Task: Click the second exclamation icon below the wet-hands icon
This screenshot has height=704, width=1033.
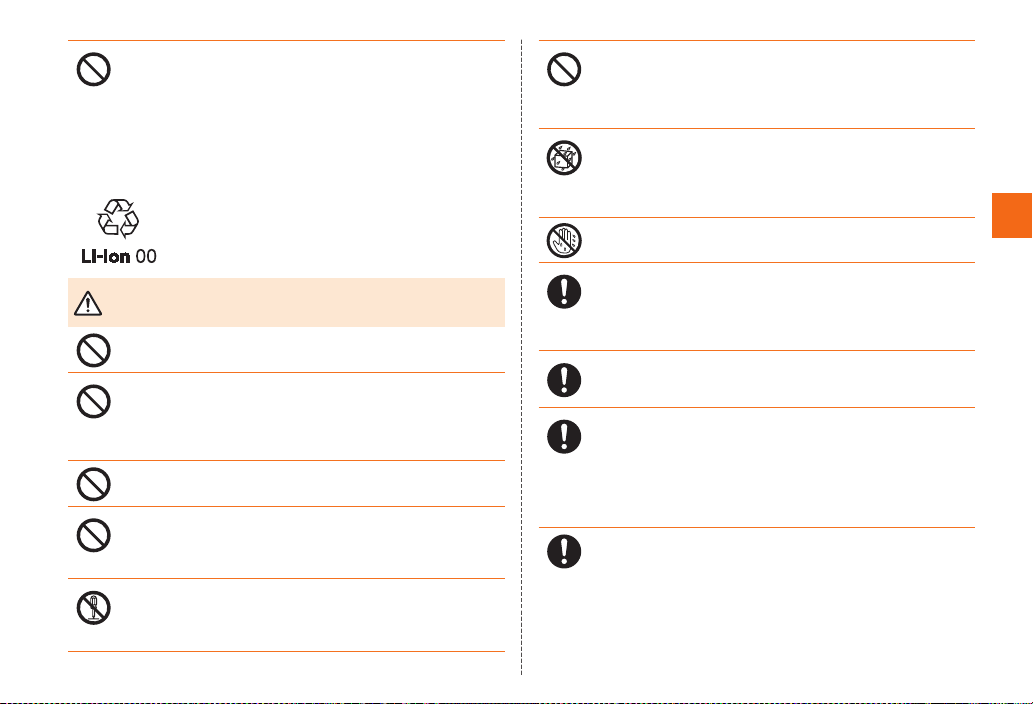Action: (x=564, y=380)
